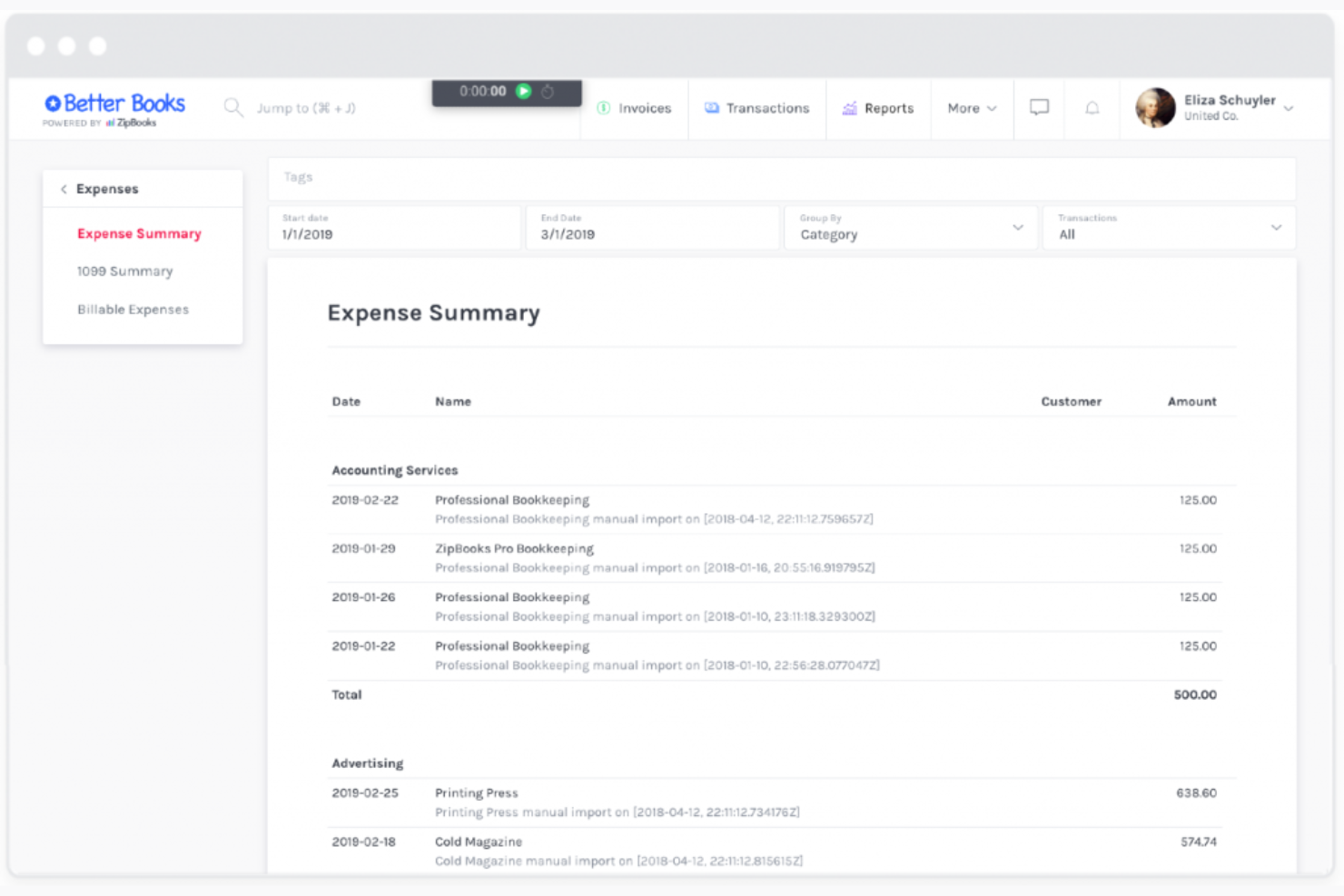Open the chat bubble icon
1344x896 pixels.
(1038, 108)
